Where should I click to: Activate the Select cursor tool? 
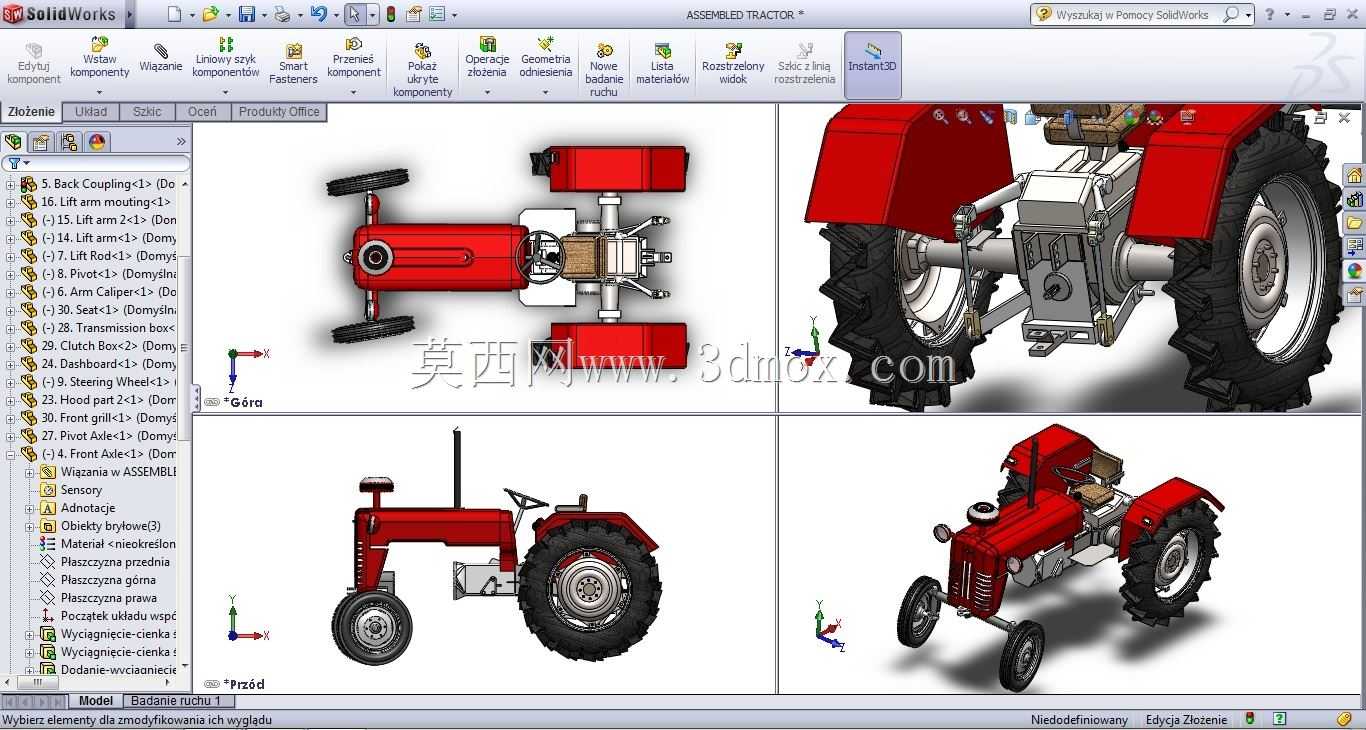point(354,14)
